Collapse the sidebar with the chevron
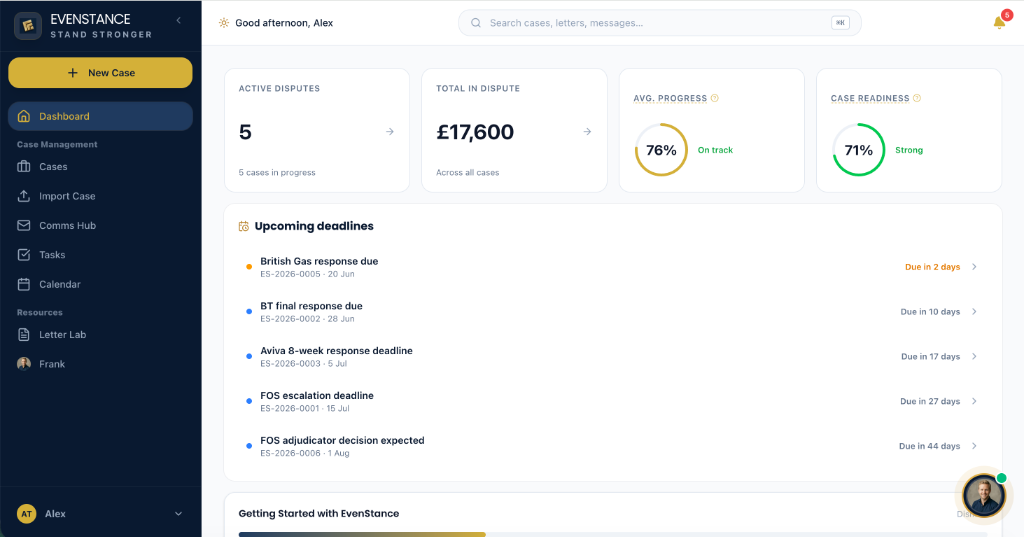This screenshot has height=537, width=1024. coord(178,20)
